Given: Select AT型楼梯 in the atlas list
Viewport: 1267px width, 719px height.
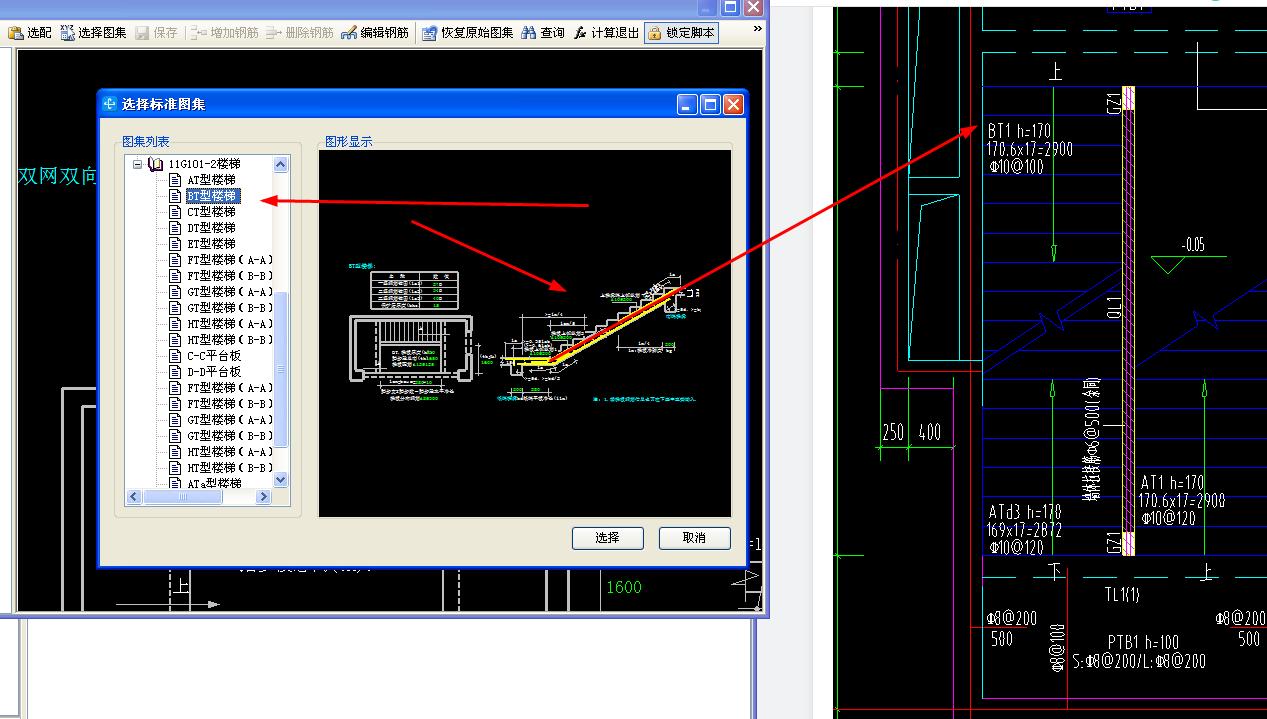Looking at the screenshot, I should [211, 180].
